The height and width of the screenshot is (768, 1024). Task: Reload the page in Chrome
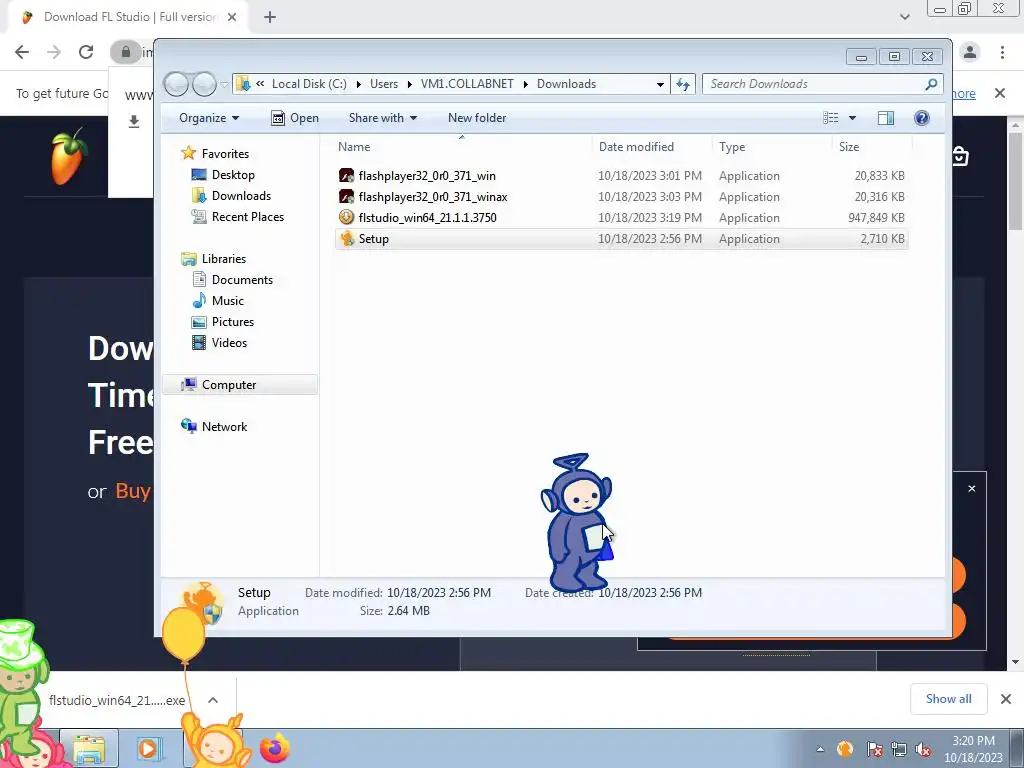(x=86, y=52)
